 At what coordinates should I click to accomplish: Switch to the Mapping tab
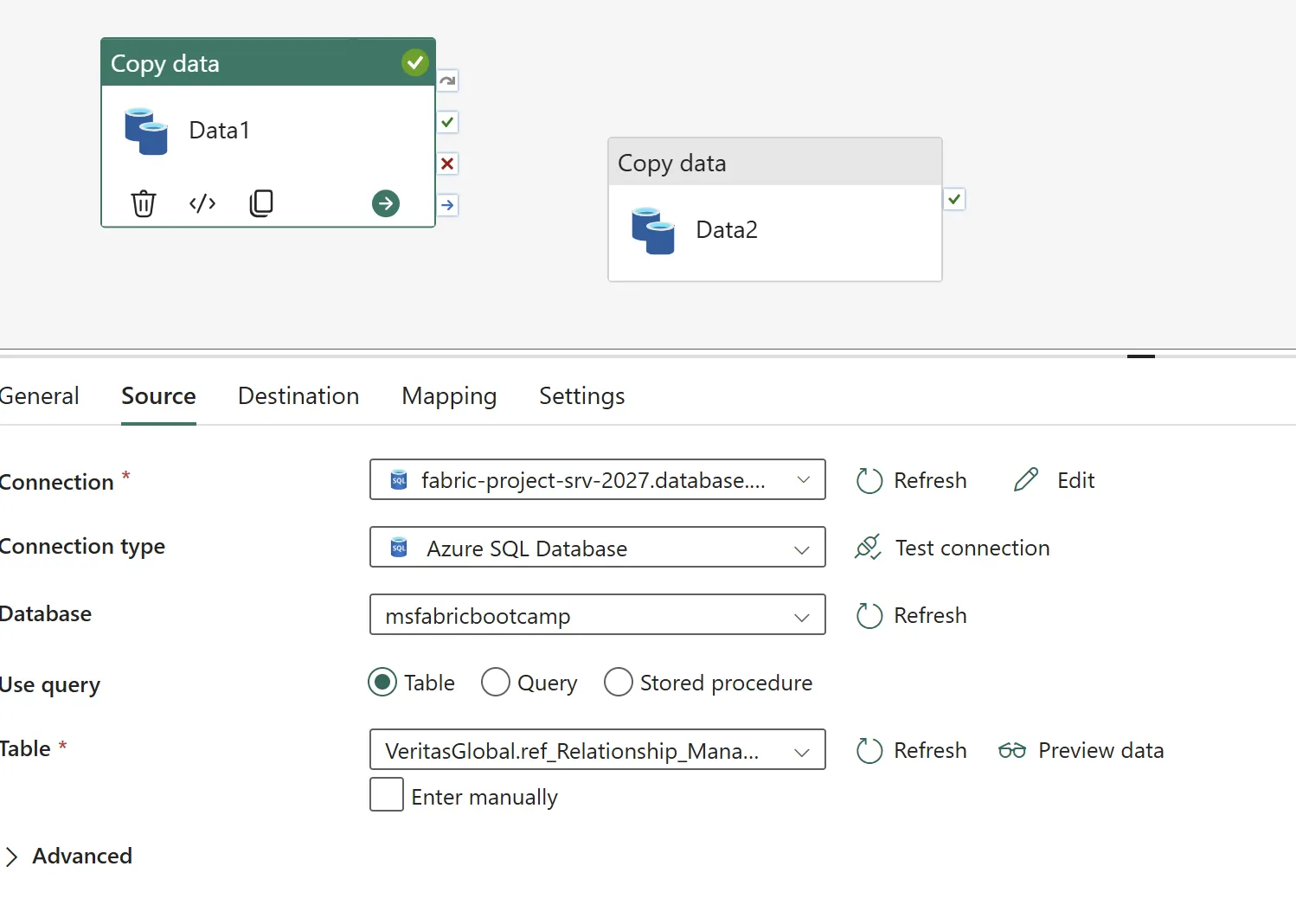click(449, 395)
